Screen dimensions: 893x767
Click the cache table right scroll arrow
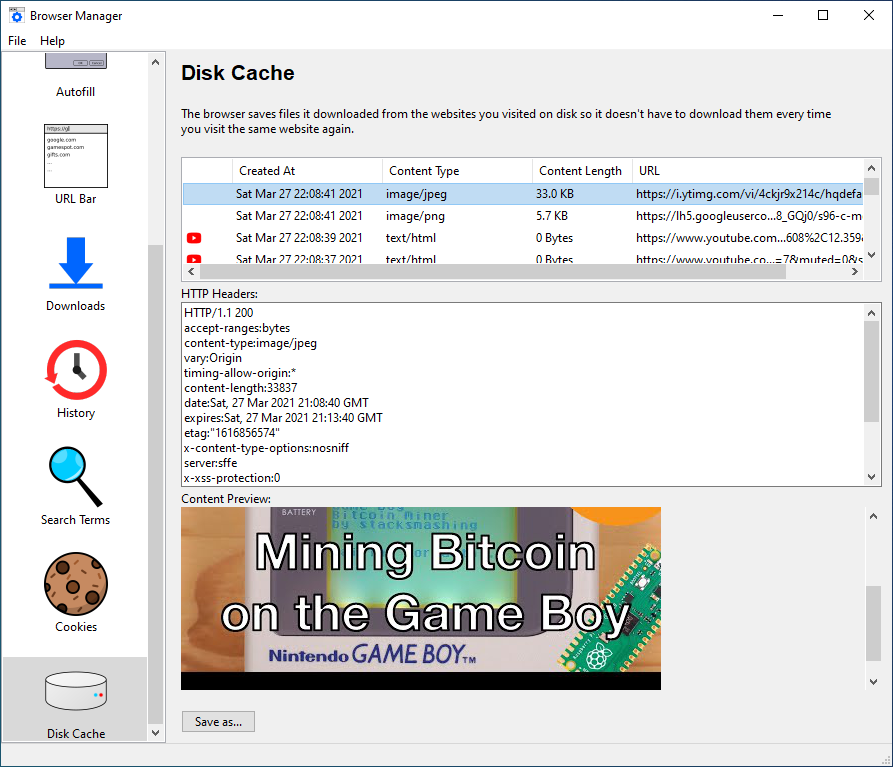[854, 272]
